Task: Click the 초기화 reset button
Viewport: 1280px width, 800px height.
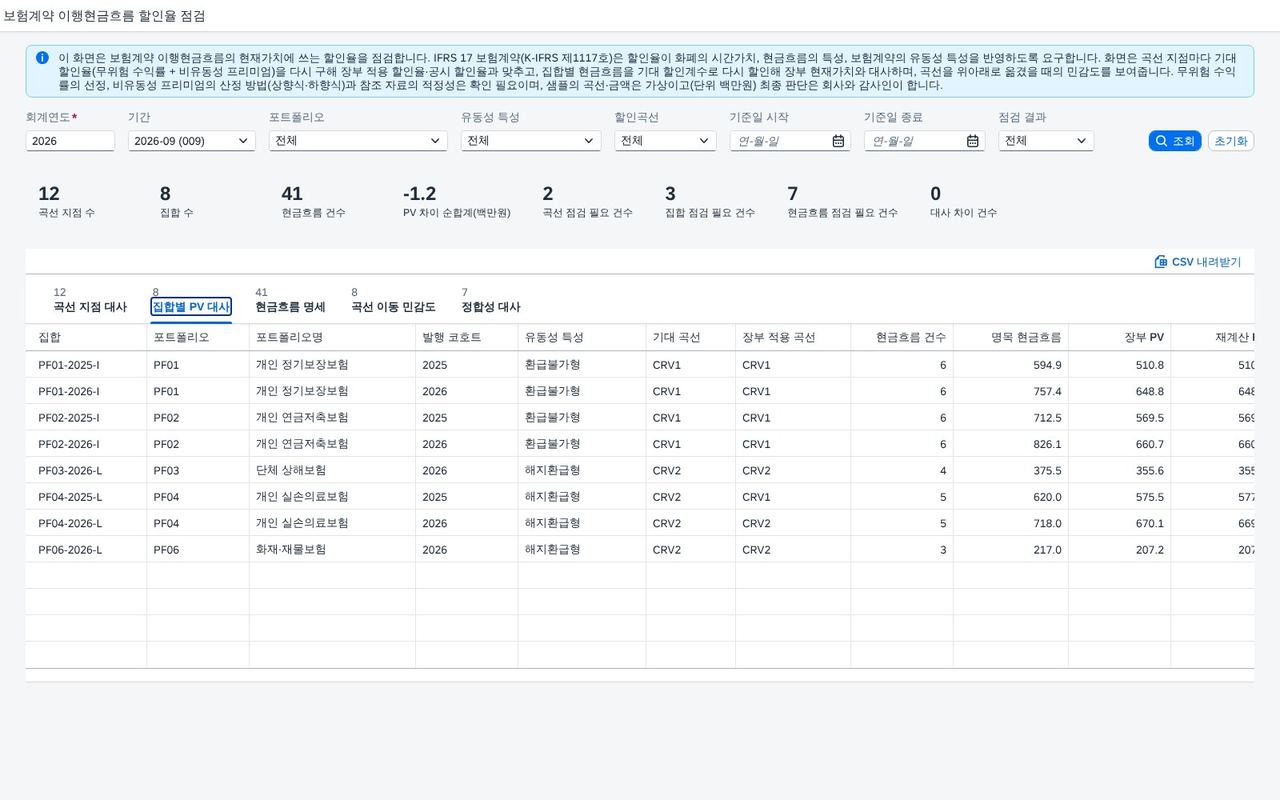Action: coord(1231,141)
